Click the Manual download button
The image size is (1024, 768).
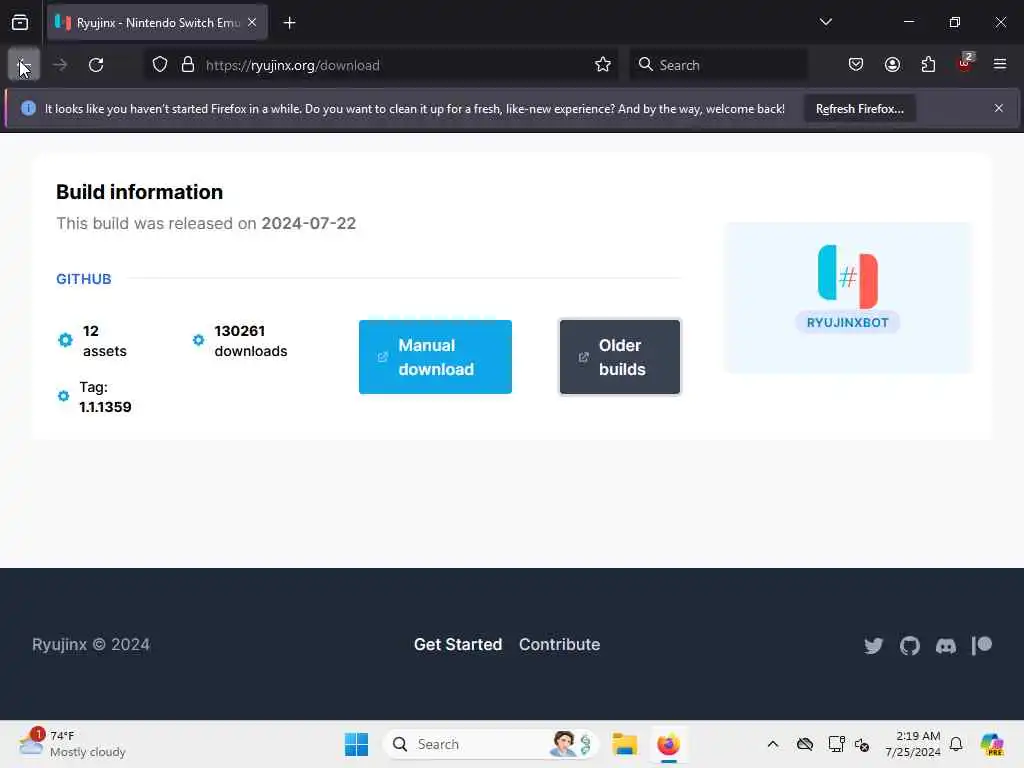(435, 357)
